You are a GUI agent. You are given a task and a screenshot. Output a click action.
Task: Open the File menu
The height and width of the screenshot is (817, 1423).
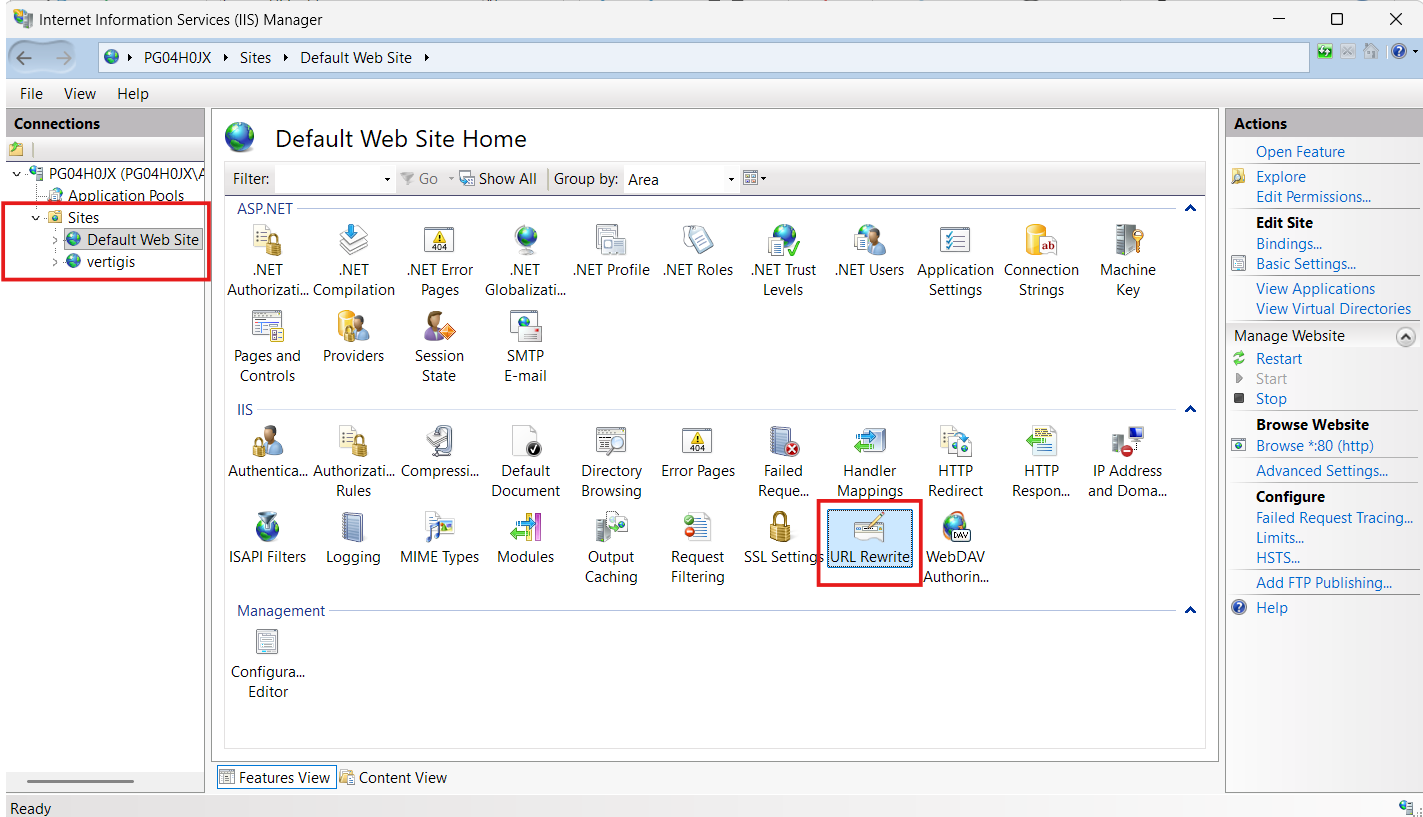pyautogui.click(x=31, y=94)
